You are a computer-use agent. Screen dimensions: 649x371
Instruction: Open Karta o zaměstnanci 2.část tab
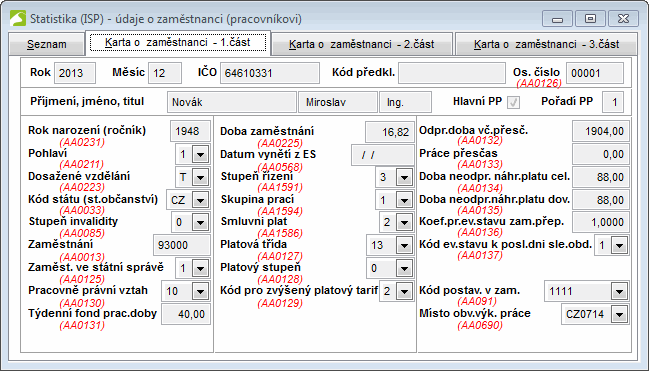point(362,44)
